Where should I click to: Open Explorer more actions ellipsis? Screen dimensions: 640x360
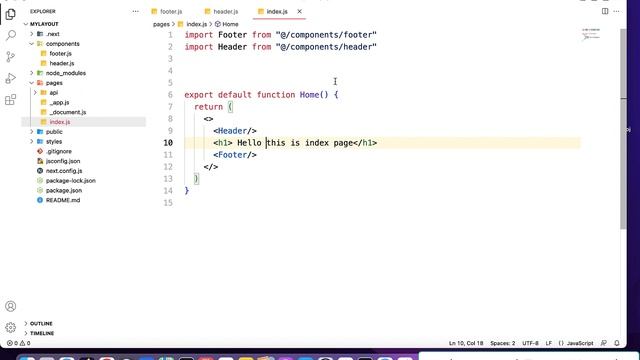136,11
